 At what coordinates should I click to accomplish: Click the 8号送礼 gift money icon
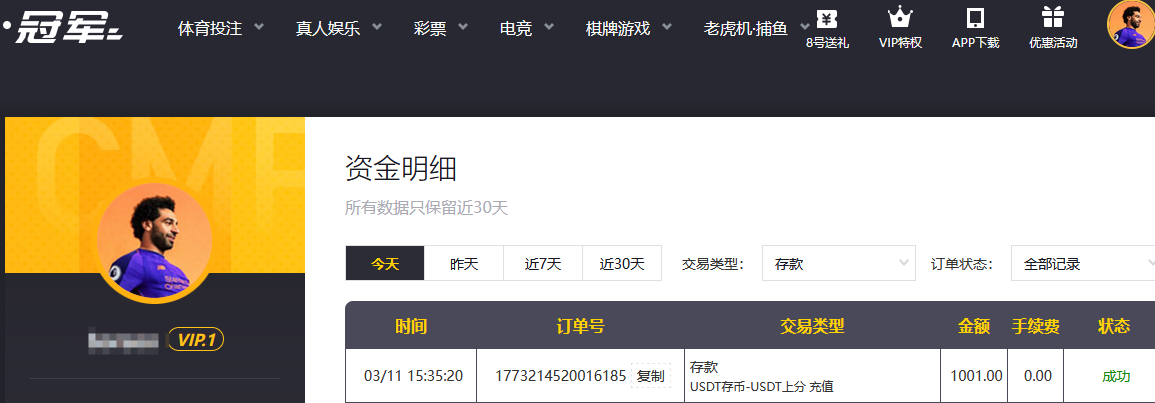826,19
